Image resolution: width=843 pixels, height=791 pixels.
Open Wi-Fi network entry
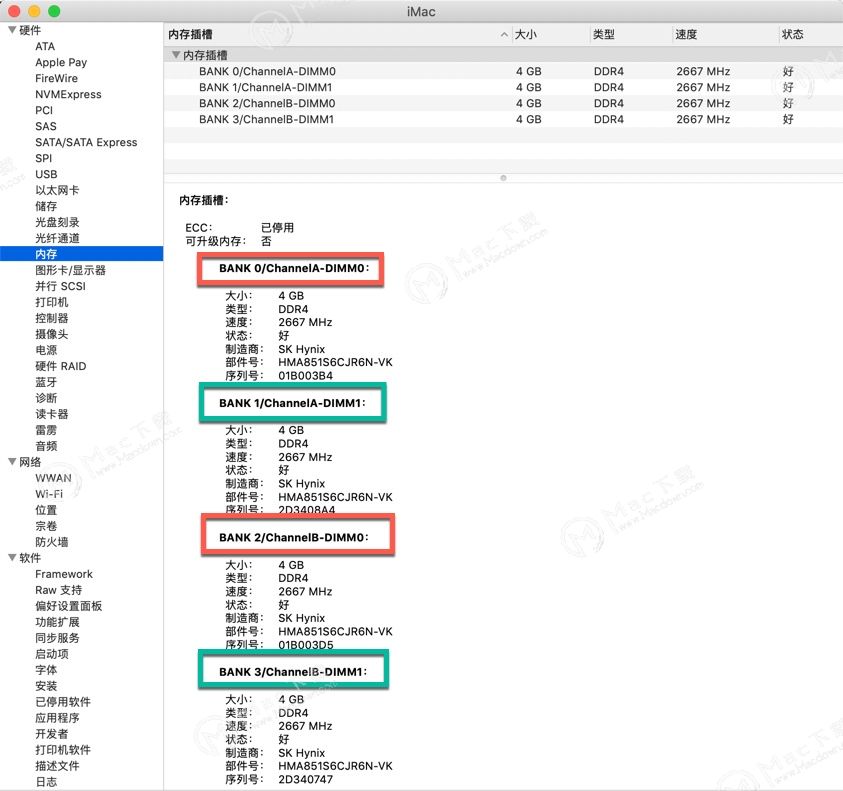point(49,494)
